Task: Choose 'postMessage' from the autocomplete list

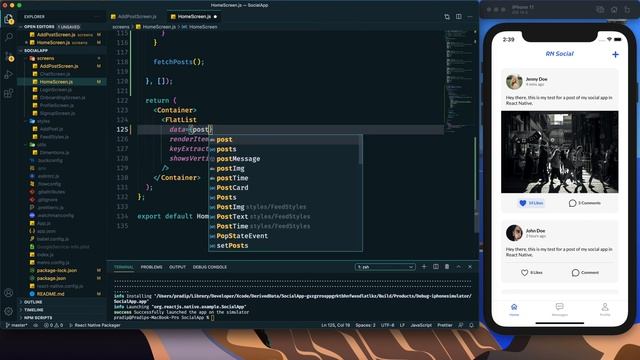Action: [x=284, y=159]
